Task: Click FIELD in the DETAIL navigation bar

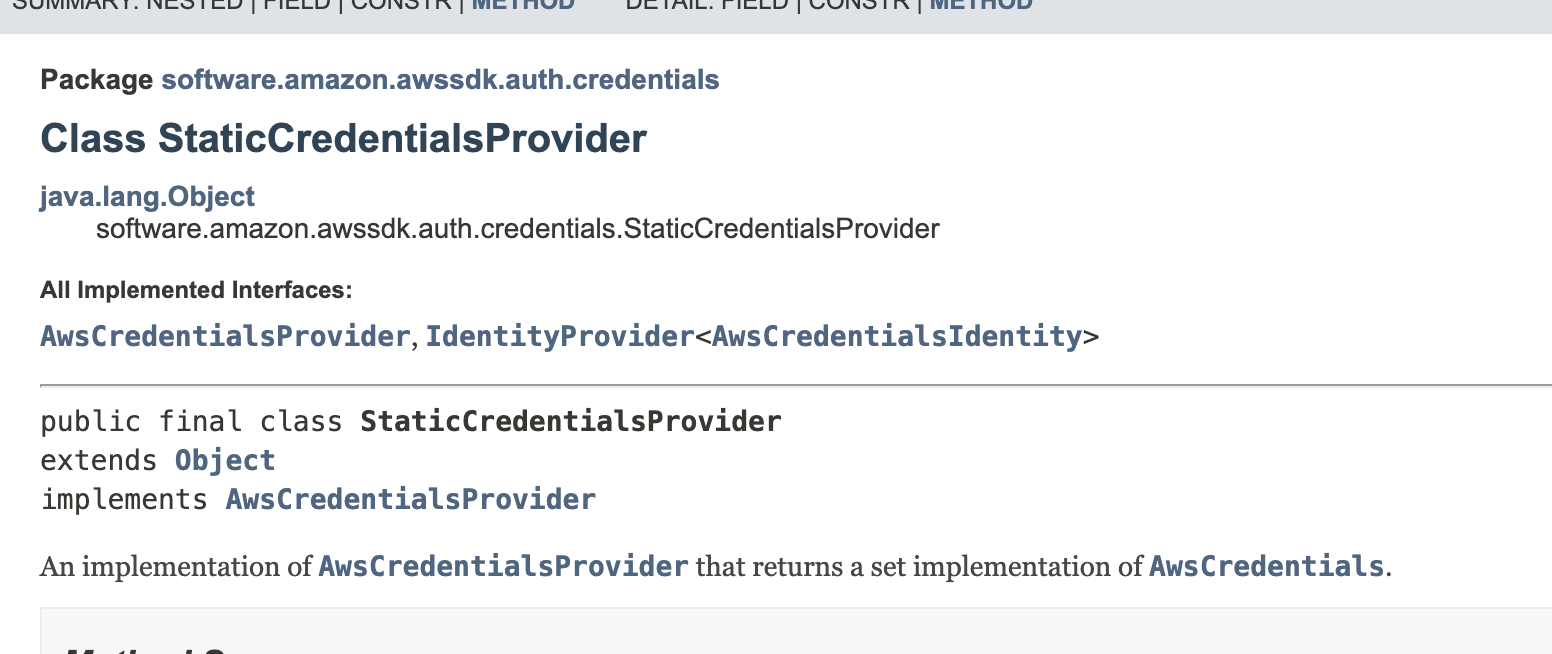Action: click(755, 5)
